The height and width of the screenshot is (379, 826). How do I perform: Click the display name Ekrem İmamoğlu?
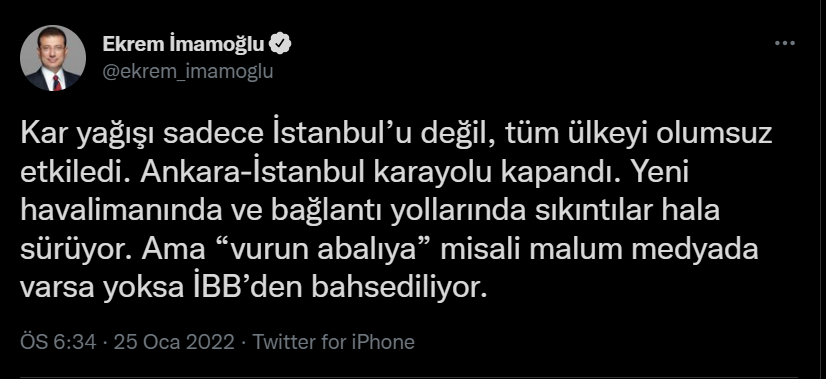coord(183,45)
